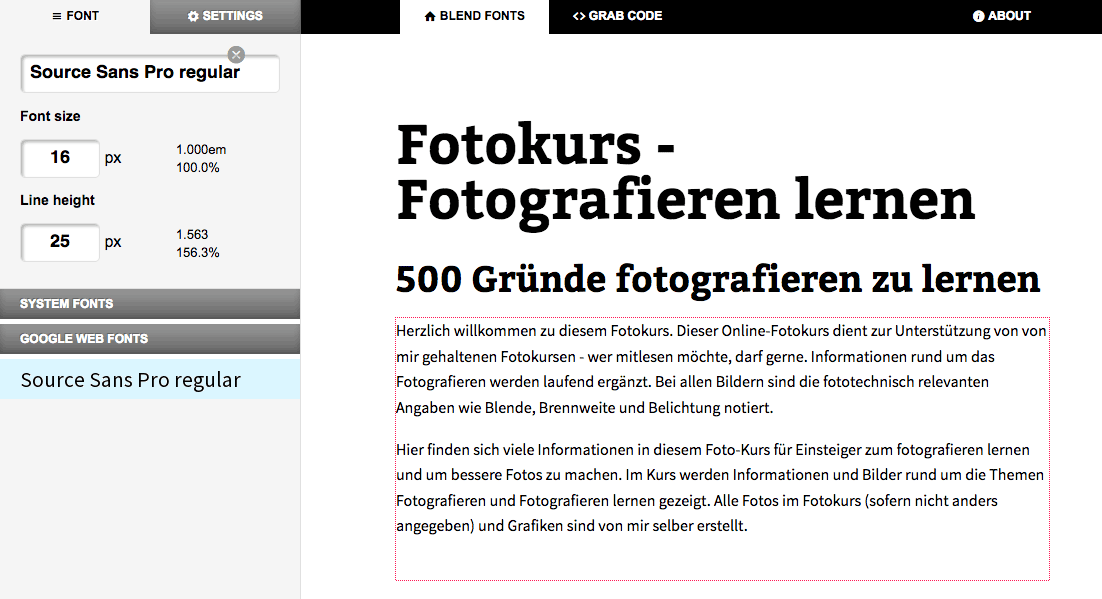1102x599 pixels.
Task: Select the BLEND FONTS tab
Action: click(474, 16)
